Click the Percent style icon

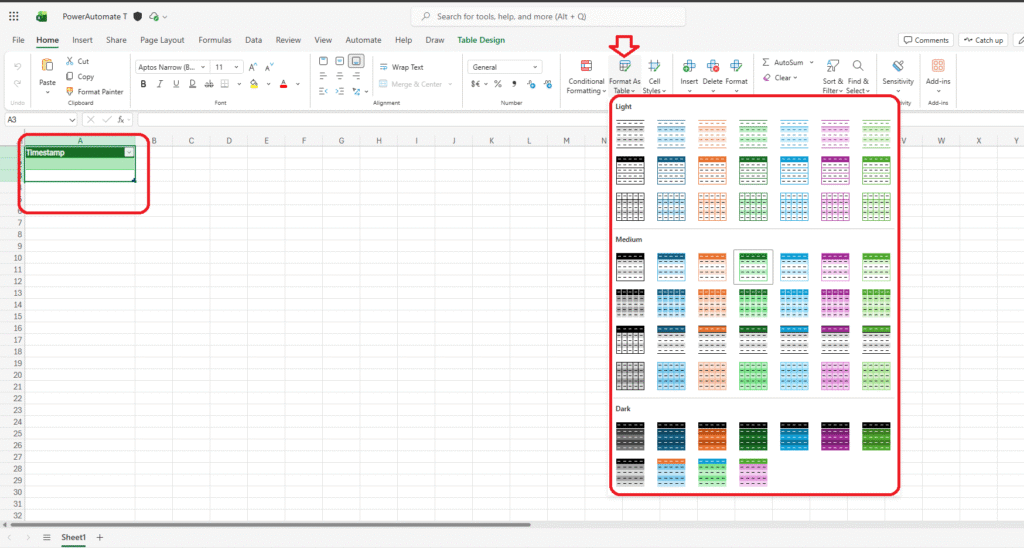point(498,84)
